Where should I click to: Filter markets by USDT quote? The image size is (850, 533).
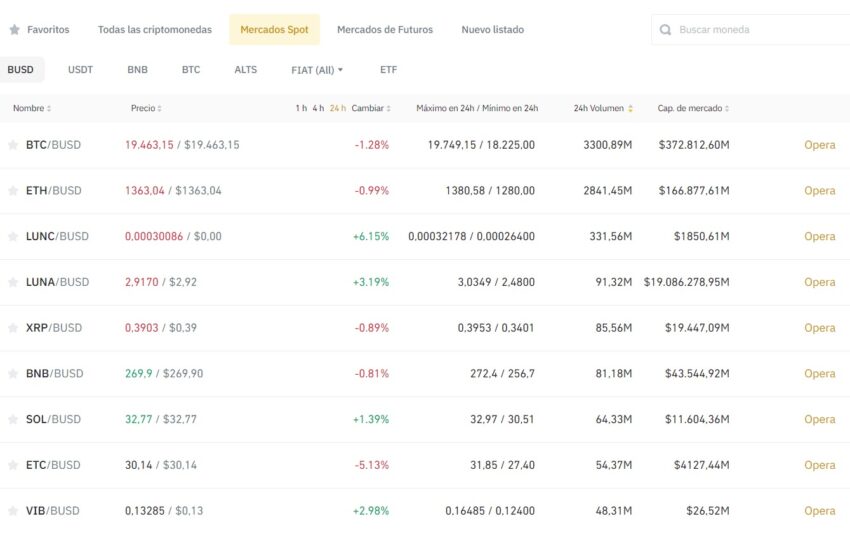click(80, 70)
